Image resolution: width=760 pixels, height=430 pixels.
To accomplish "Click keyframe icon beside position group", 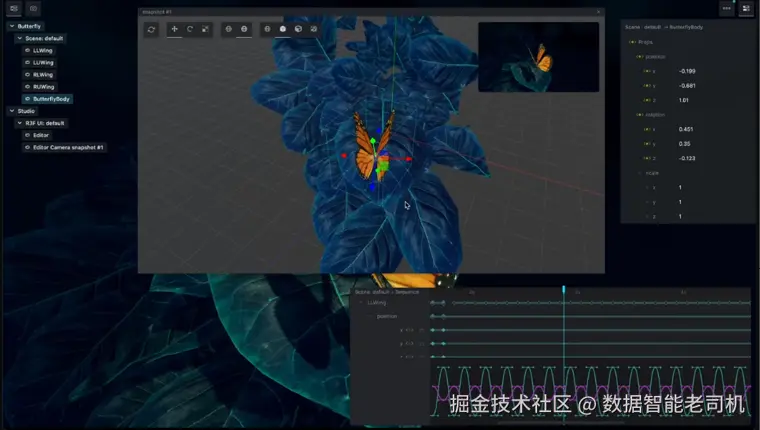I will pos(639,57).
